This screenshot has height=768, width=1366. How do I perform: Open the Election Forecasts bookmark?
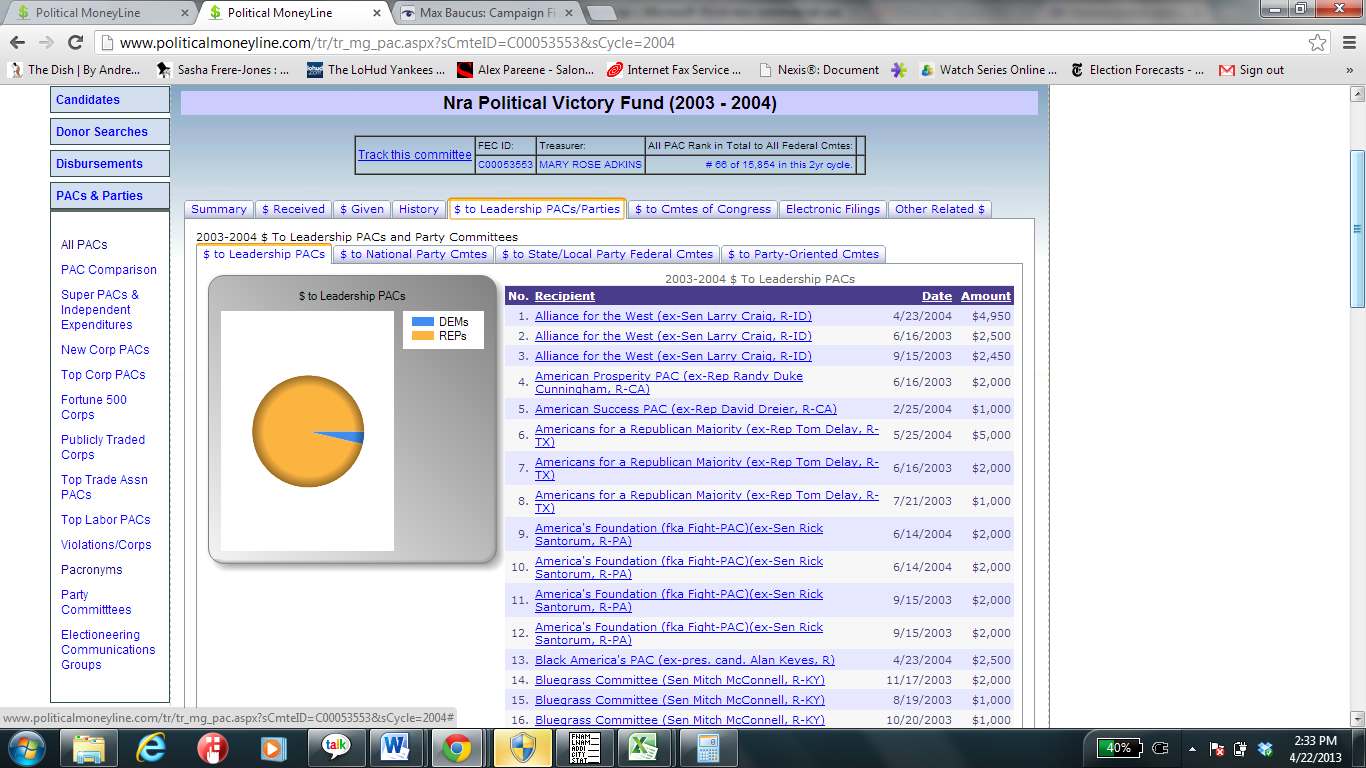pos(1137,70)
